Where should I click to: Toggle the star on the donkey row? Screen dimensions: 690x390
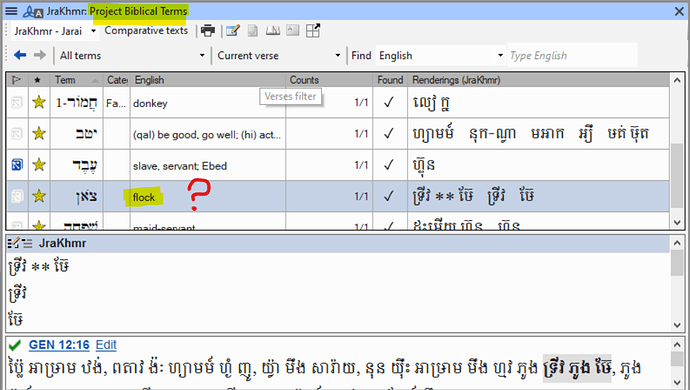click(39, 102)
